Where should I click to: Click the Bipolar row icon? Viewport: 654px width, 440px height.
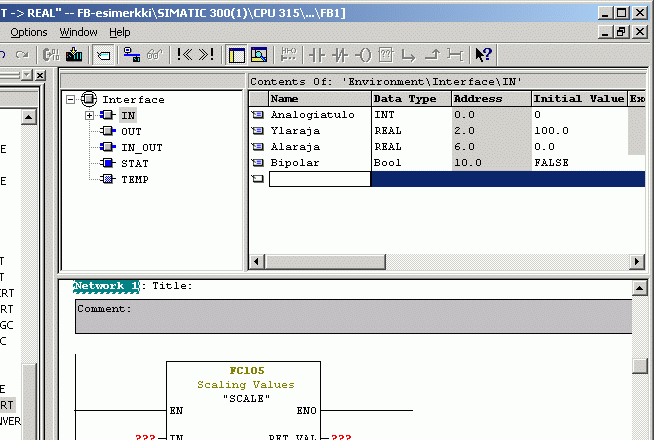click(x=258, y=162)
